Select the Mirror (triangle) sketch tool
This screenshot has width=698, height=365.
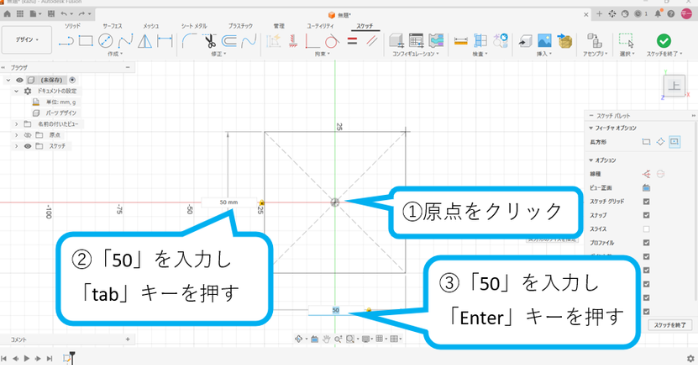(145, 41)
